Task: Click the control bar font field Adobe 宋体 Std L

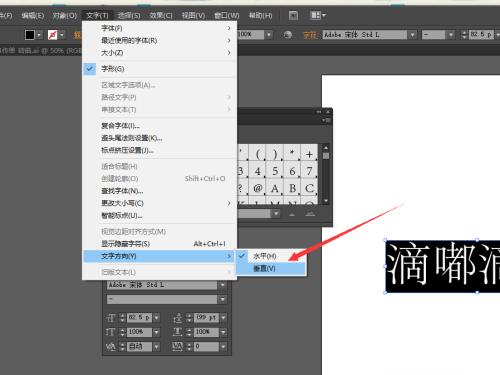Action: pyautogui.click(x=365, y=35)
